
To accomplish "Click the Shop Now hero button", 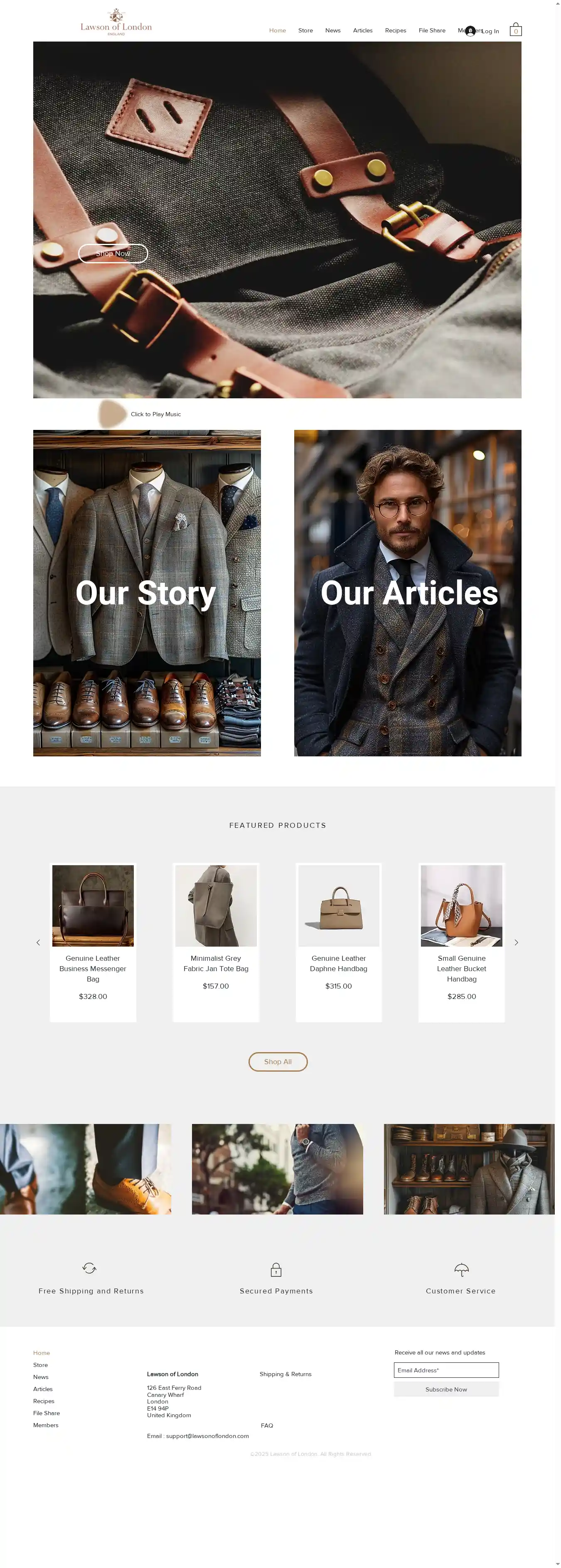I will click(x=113, y=253).
